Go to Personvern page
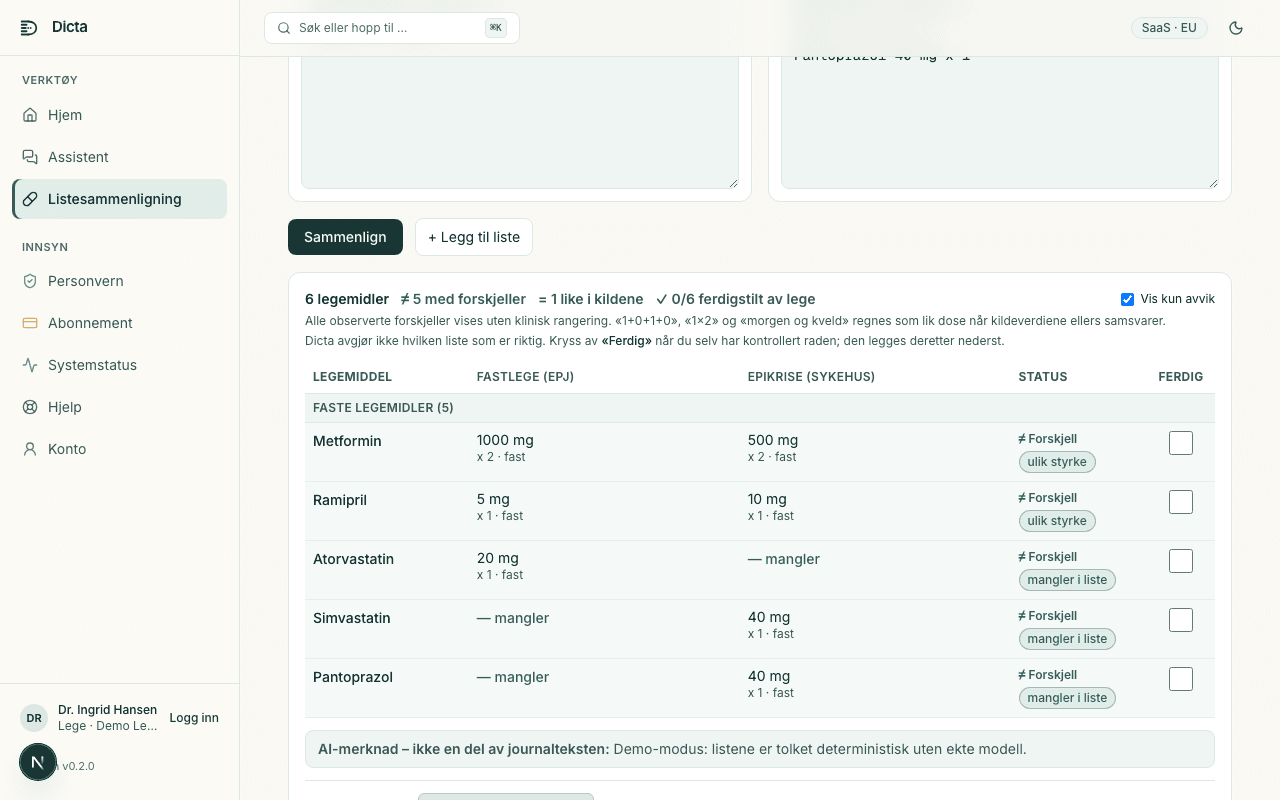 coord(120,281)
